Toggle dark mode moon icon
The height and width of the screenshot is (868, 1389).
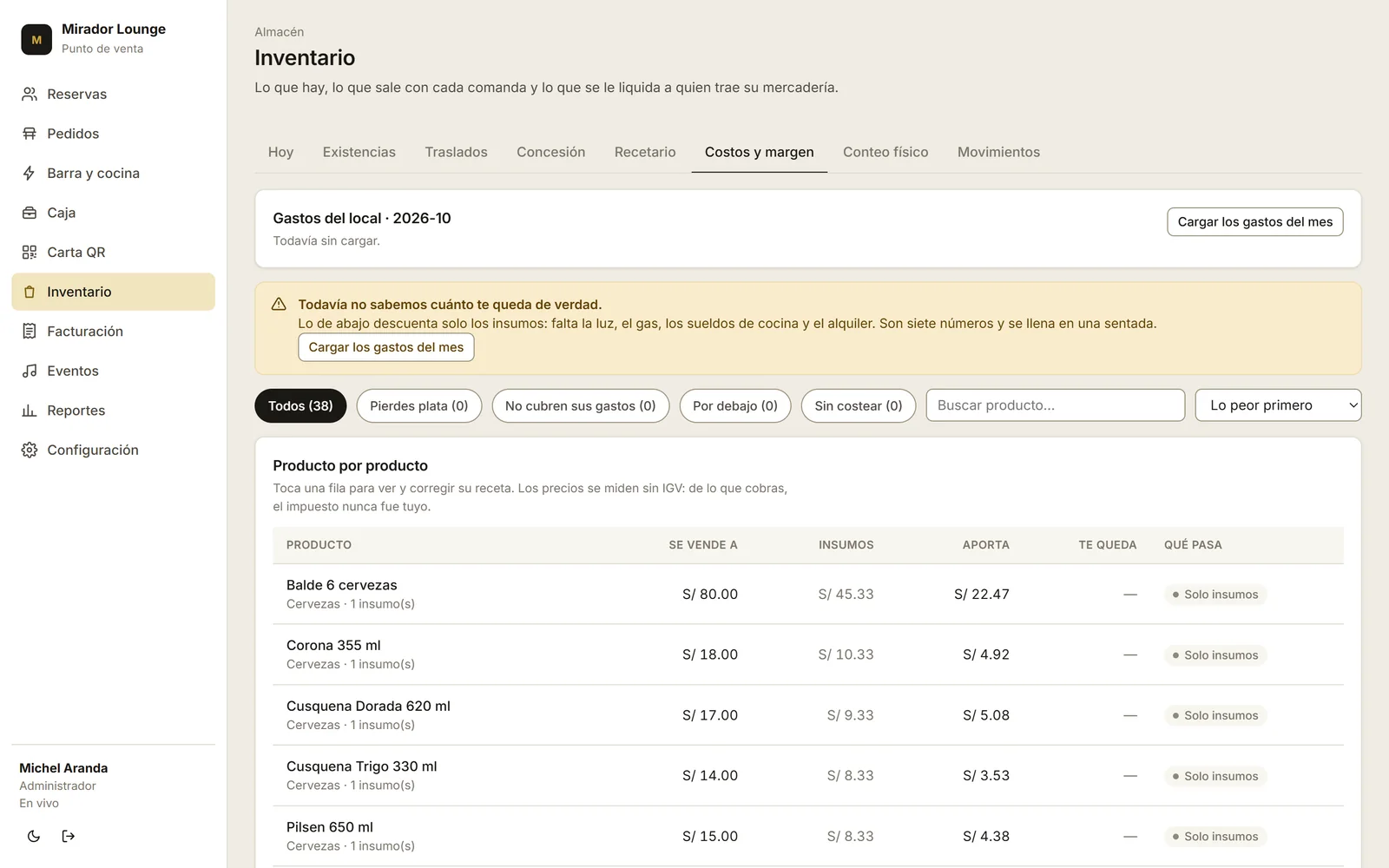(34, 836)
